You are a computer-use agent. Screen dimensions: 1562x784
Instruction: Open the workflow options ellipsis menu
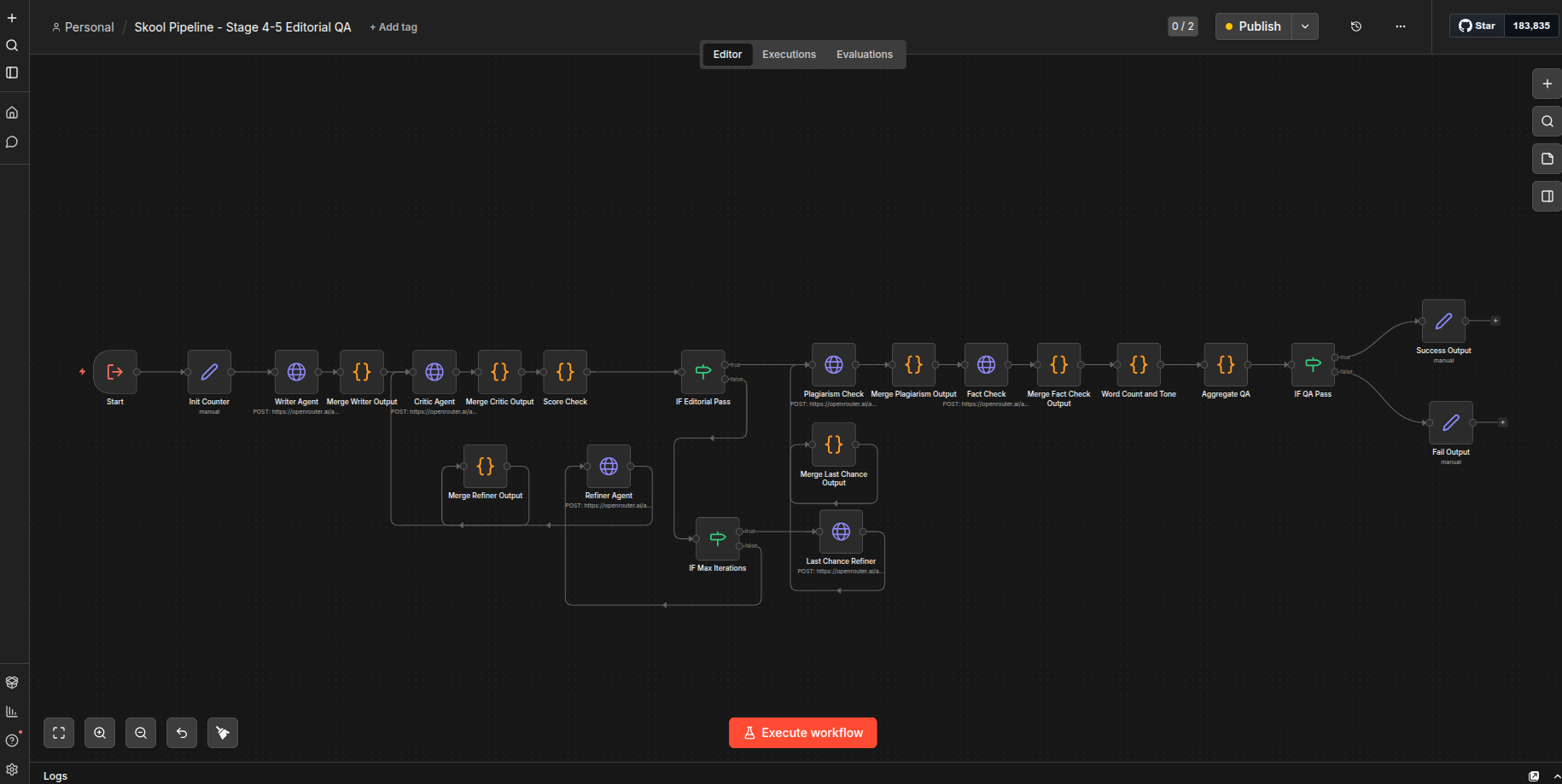tap(1401, 26)
